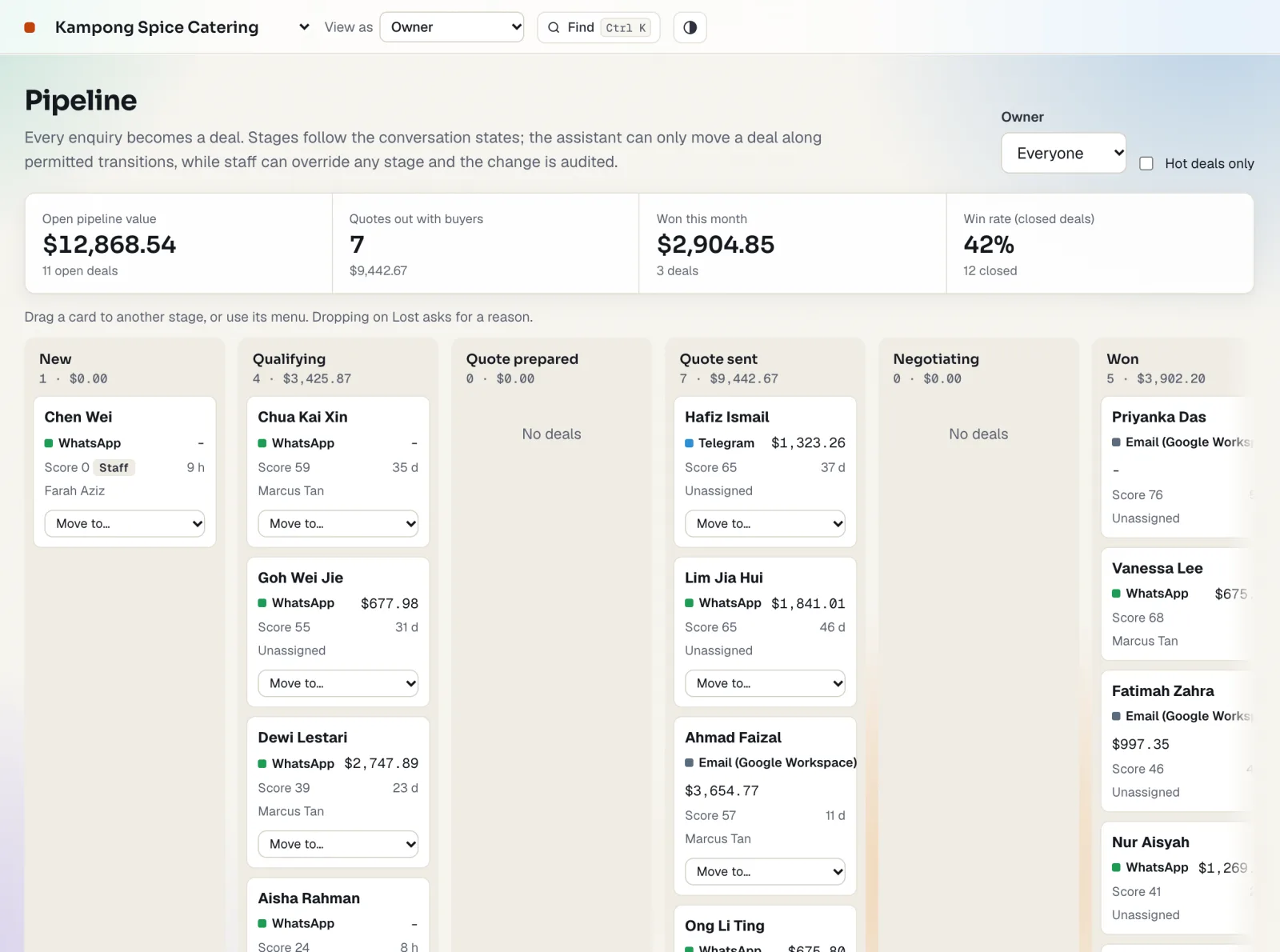Select the Priyanka Das deal name
This screenshot has height=952, width=1280.
tap(1158, 417)
